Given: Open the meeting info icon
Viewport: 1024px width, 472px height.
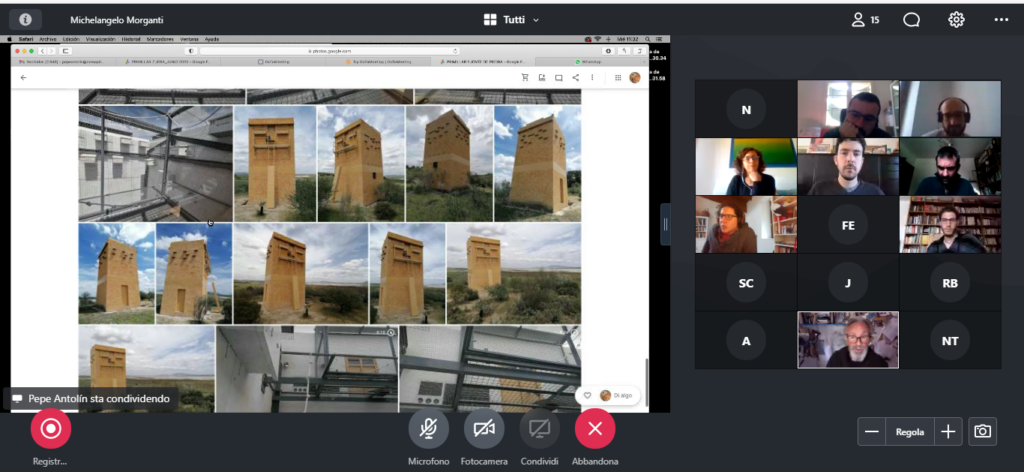Looking at the screenshot, I should [x=25, y=20].
